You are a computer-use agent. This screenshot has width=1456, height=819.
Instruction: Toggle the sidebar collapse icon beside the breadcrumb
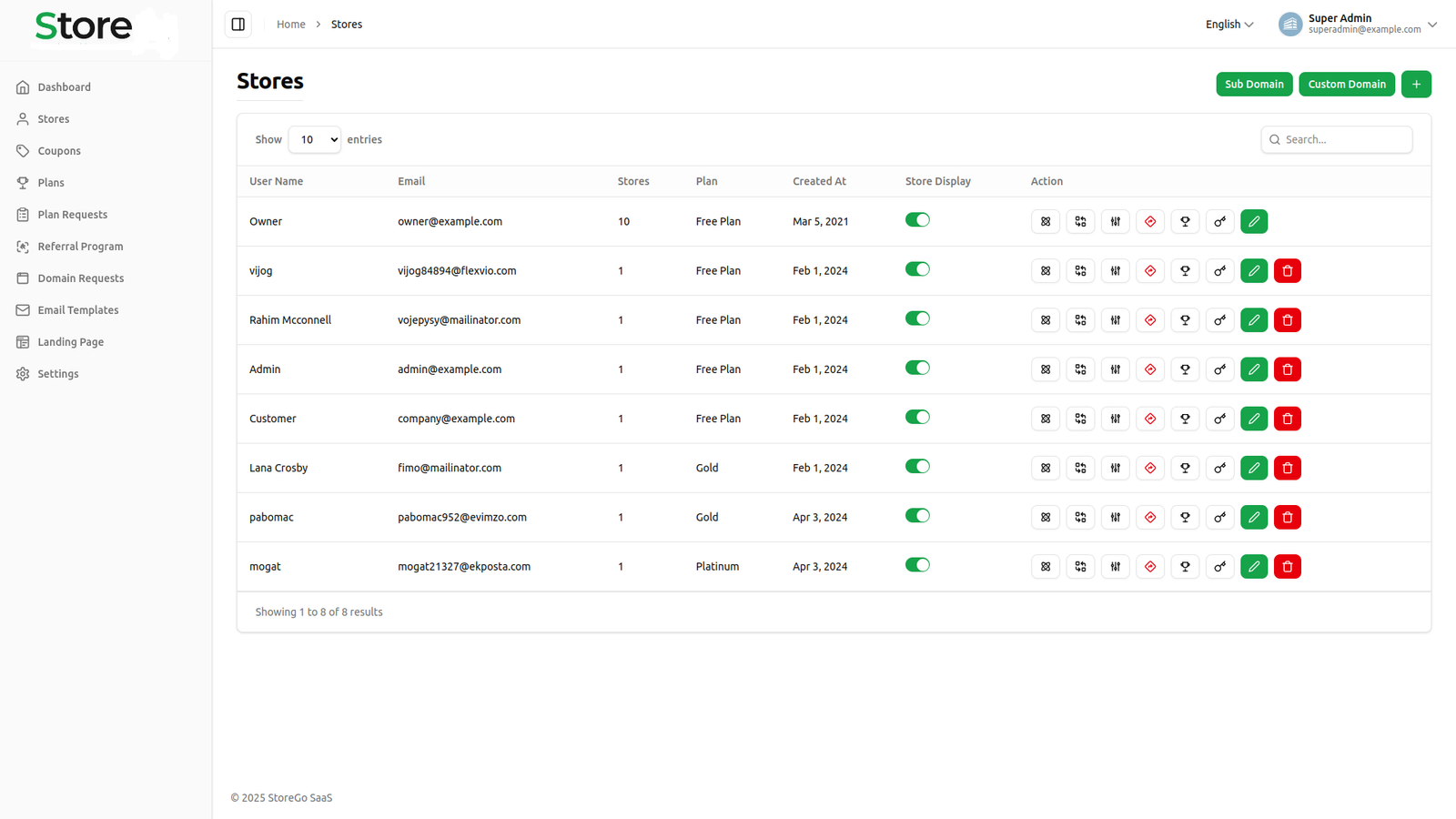click(238, 25)
